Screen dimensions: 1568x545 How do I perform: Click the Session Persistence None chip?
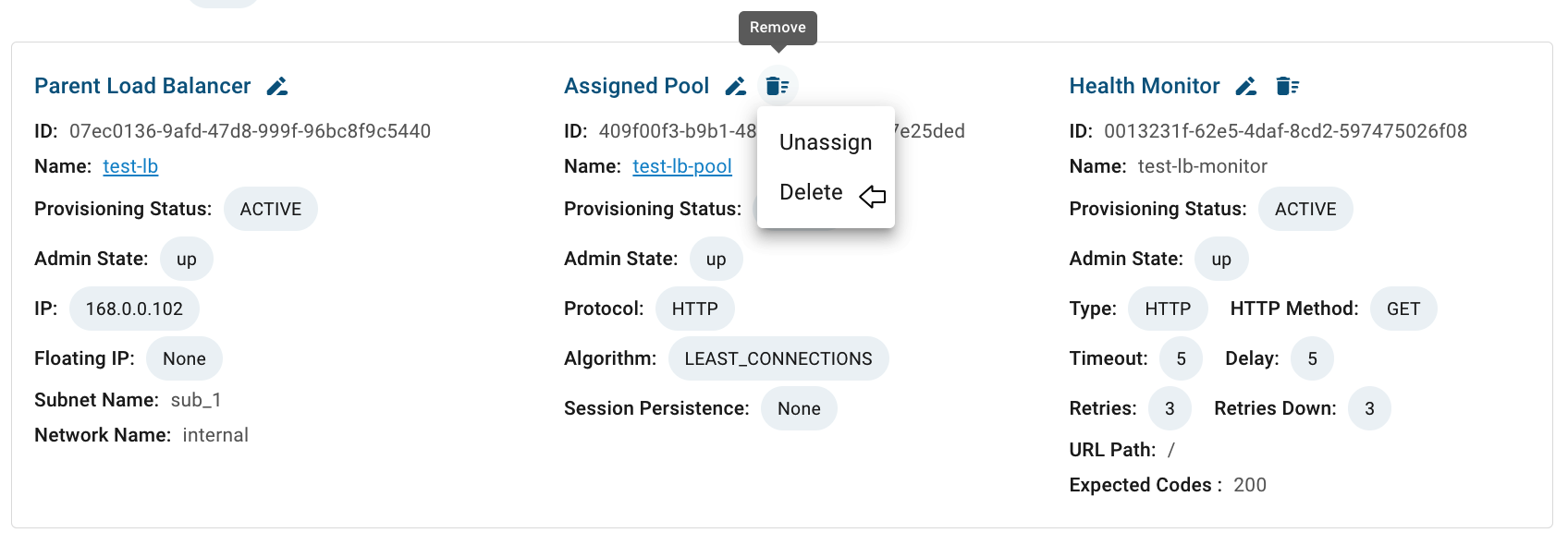[x=799, y=408]
